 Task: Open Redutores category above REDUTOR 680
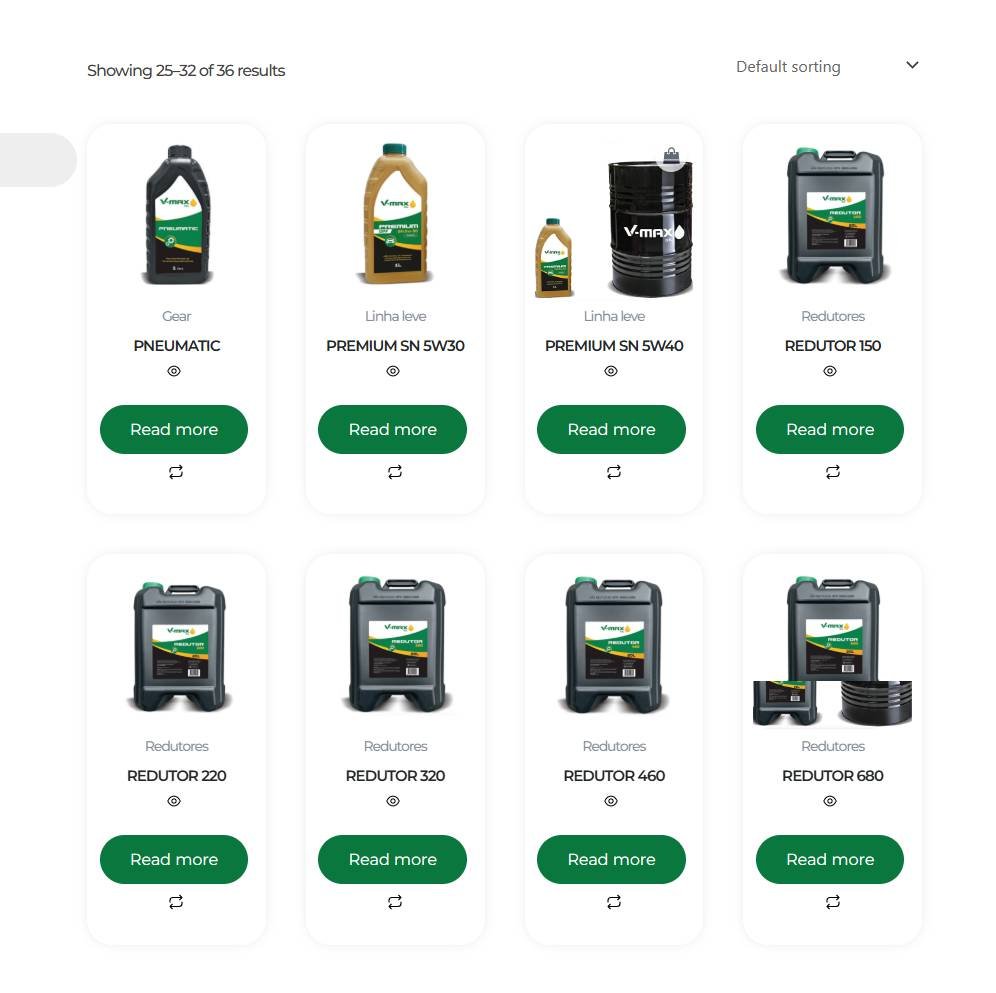click(x=833, y=746)
